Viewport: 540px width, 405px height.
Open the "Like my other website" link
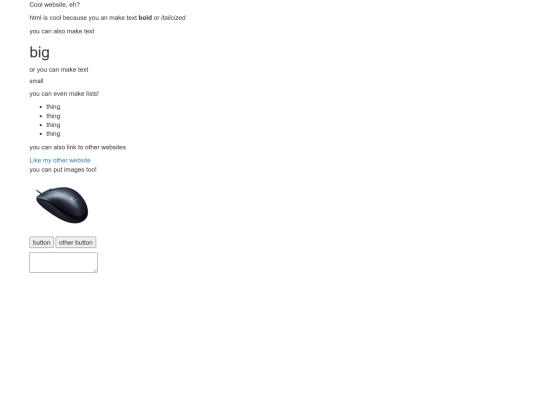[60, 160]
